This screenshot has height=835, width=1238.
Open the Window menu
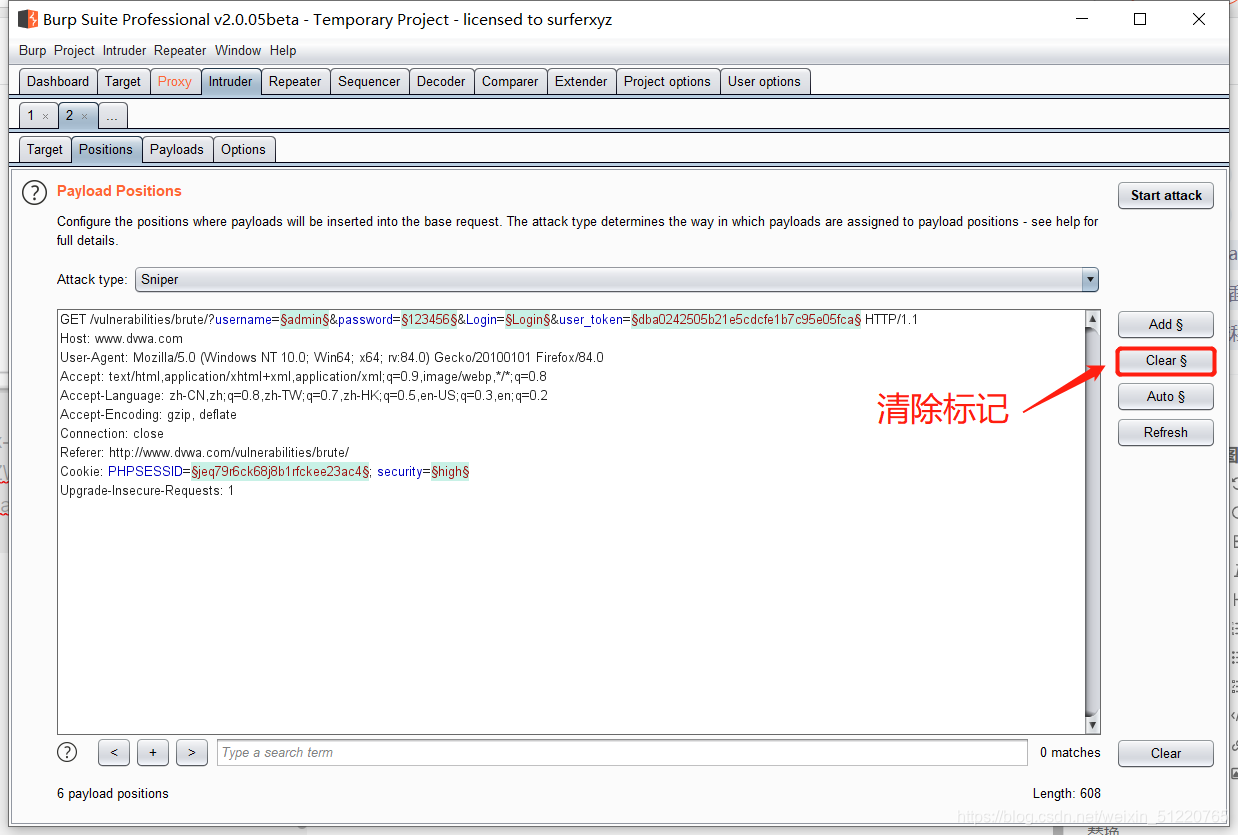tap(238, 50)
